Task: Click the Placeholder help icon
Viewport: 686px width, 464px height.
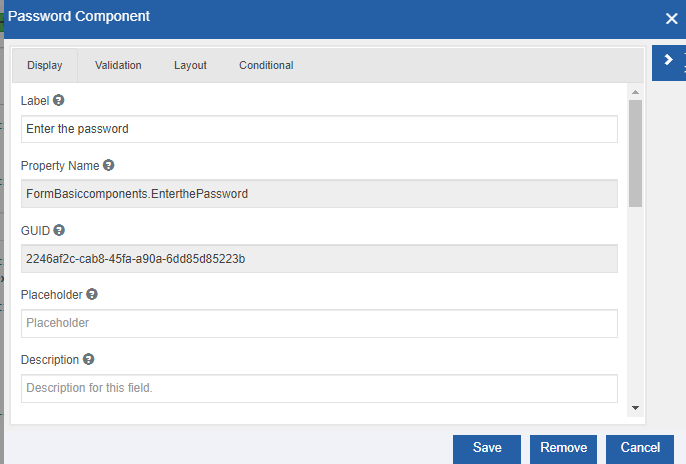Action: tap(92, 294)
